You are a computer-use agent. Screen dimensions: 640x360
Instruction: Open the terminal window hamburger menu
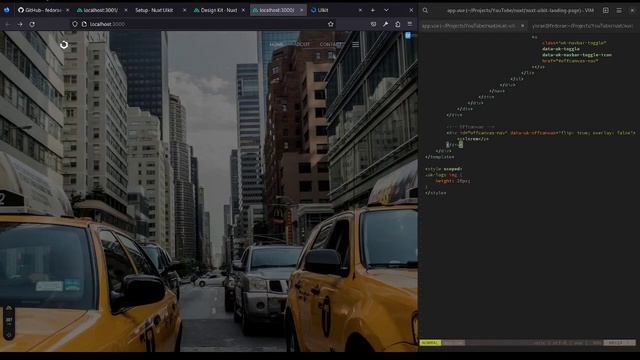coord(619,10)
